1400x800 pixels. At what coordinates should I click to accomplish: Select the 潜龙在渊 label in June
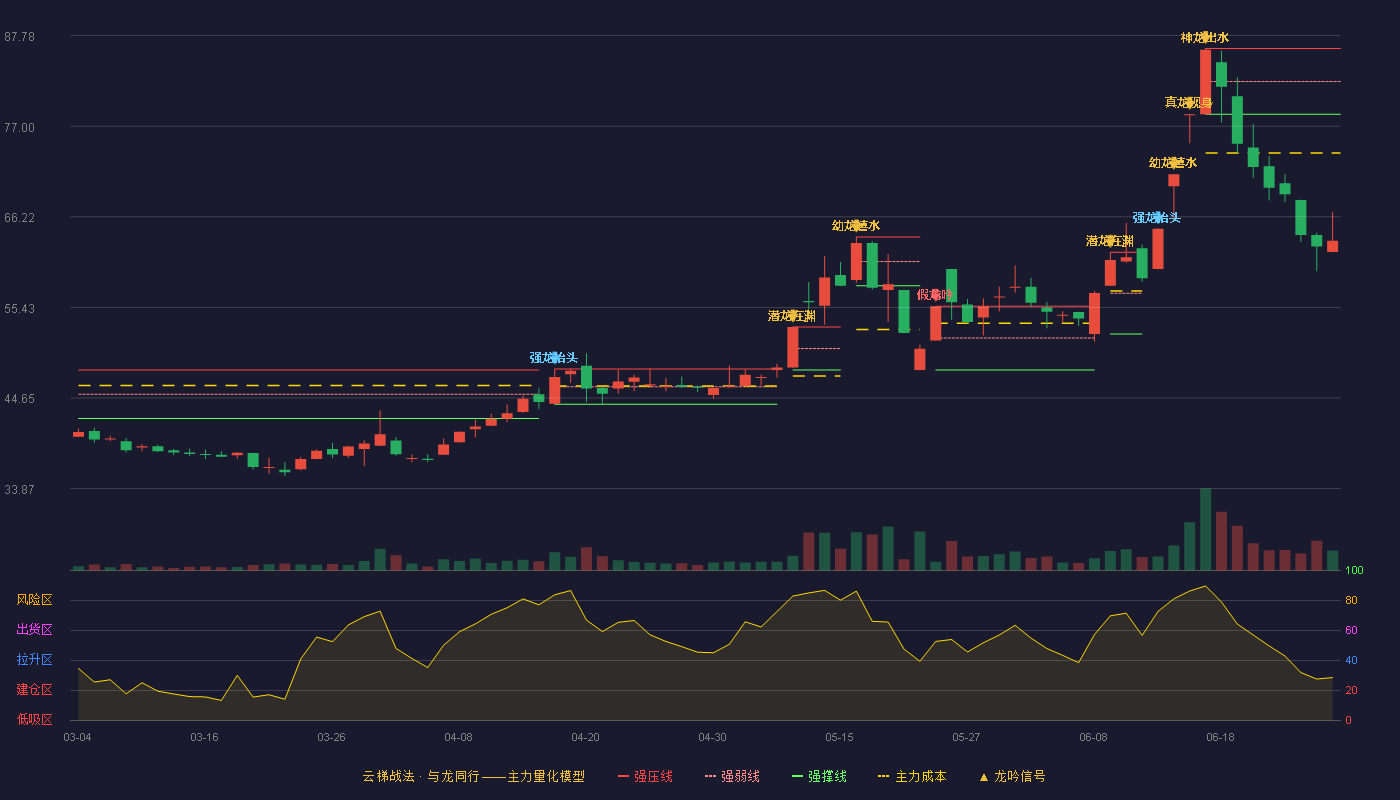click(1110, 241)
